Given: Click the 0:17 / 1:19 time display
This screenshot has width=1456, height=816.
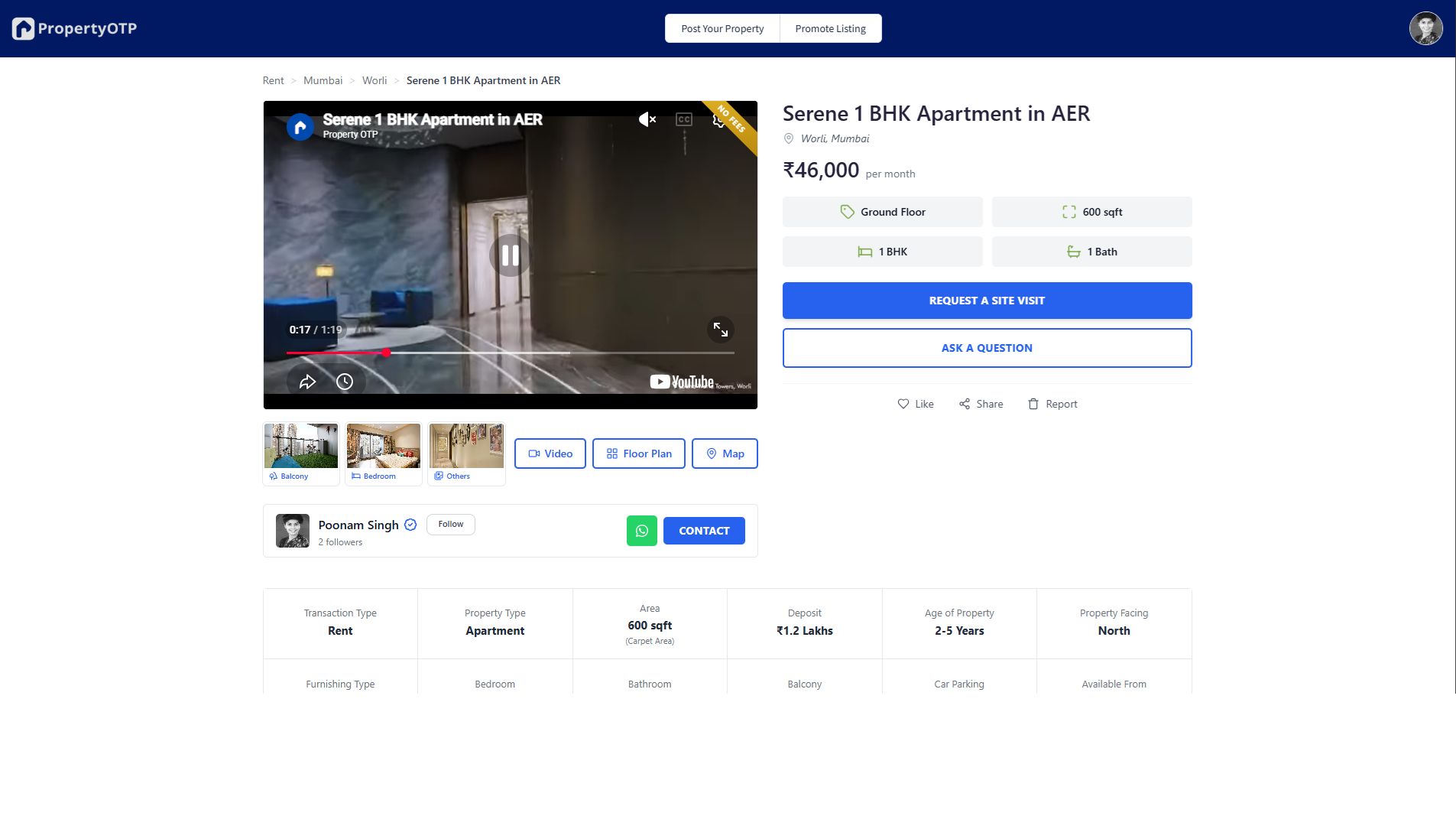Looking at the screenshot, I should pyautogui.click(x=316, y=330).
